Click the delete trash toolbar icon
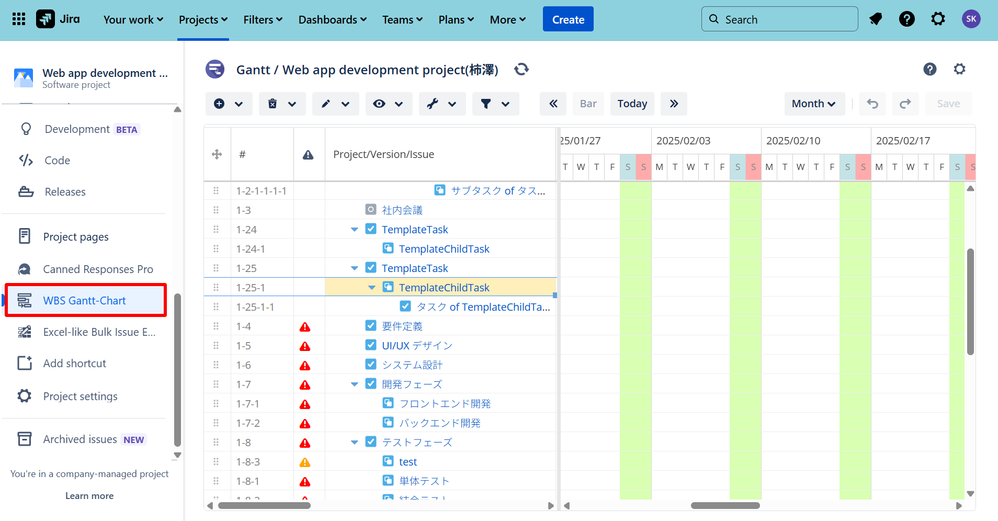The height and width of the screenshot is (521, 998). tap(272, 104)
